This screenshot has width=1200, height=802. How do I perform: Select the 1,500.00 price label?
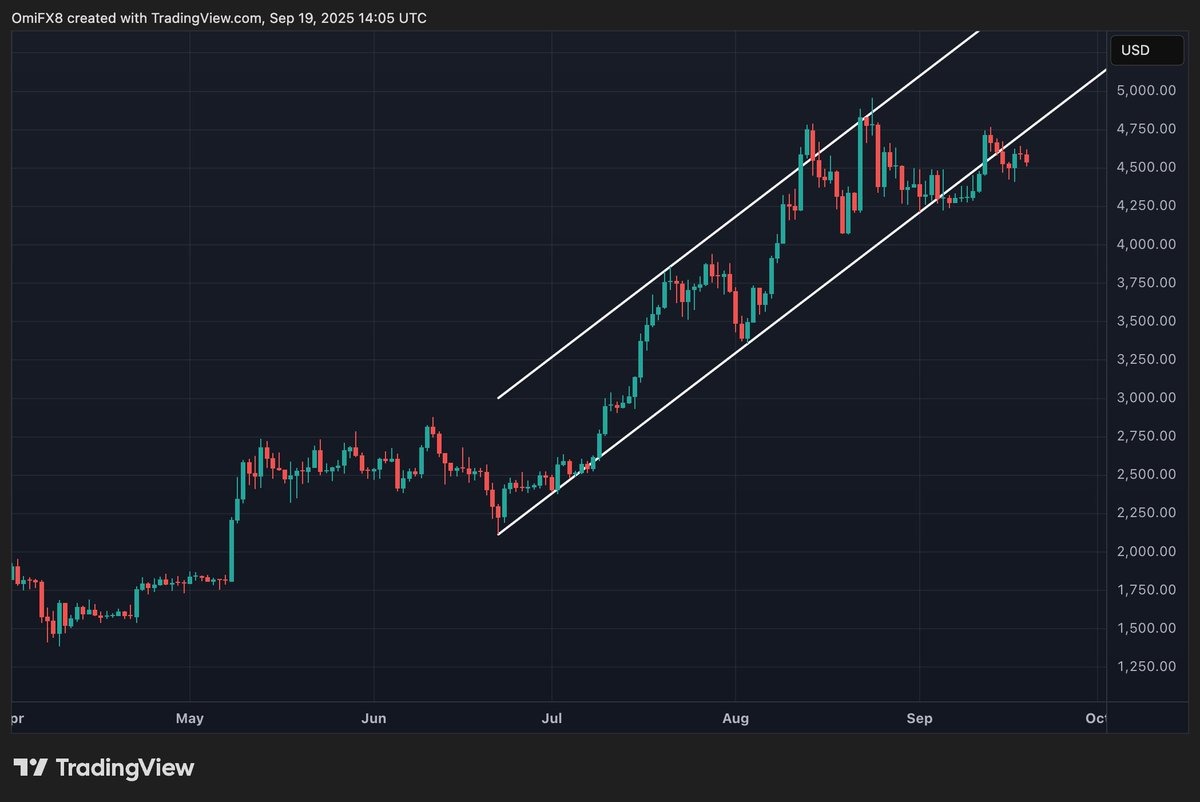[x=1148, y=628]
